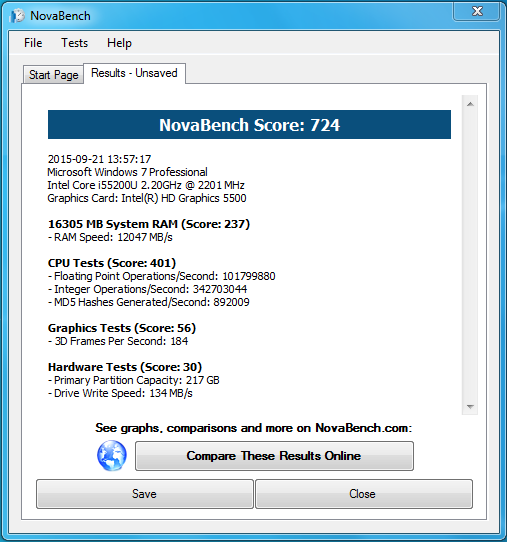This screenshot has width=507, height=542.
Task: Click the NovaBench app icon in title bar
Action: [17, 16]
